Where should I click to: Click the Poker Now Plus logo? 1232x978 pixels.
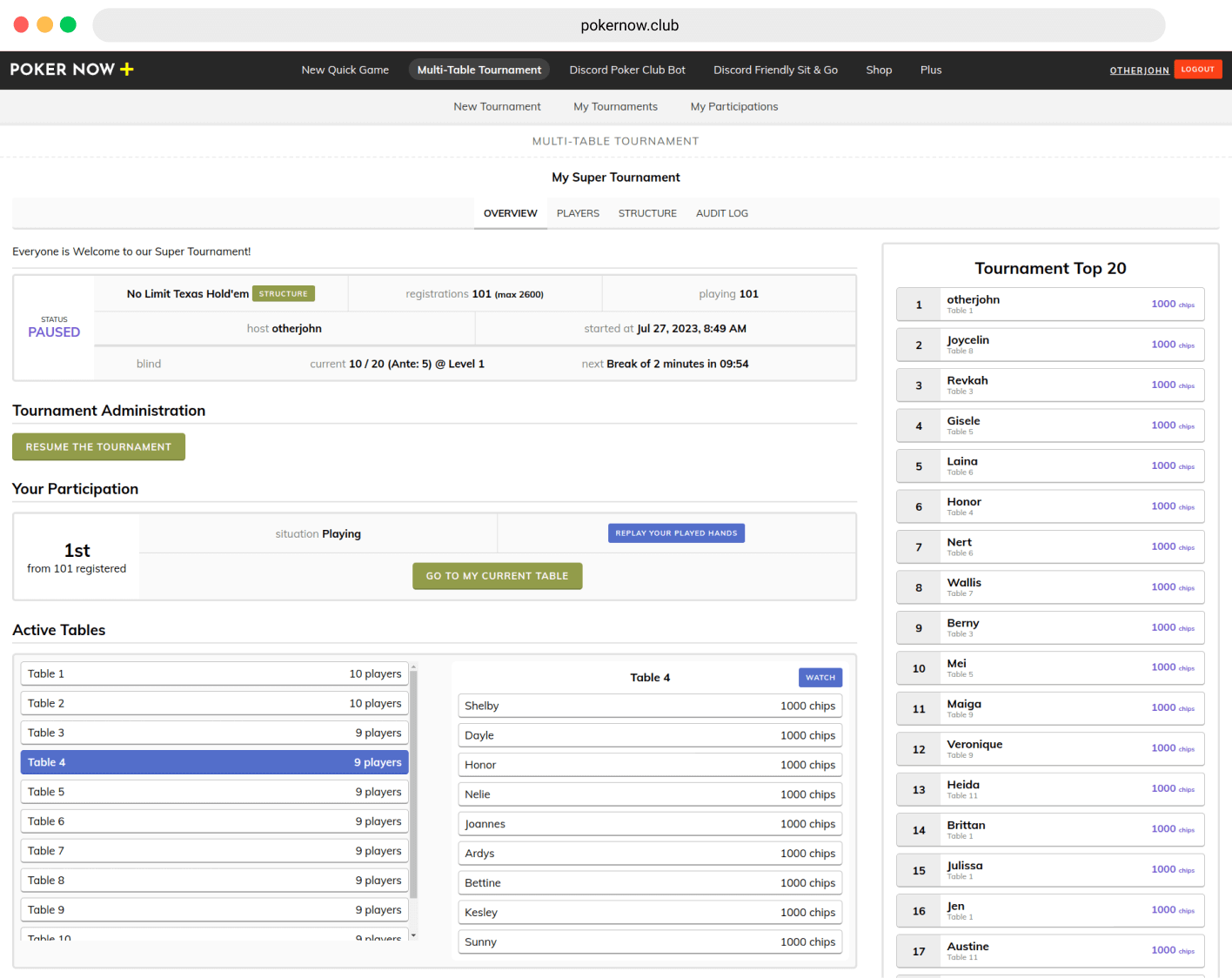(71, 70)
